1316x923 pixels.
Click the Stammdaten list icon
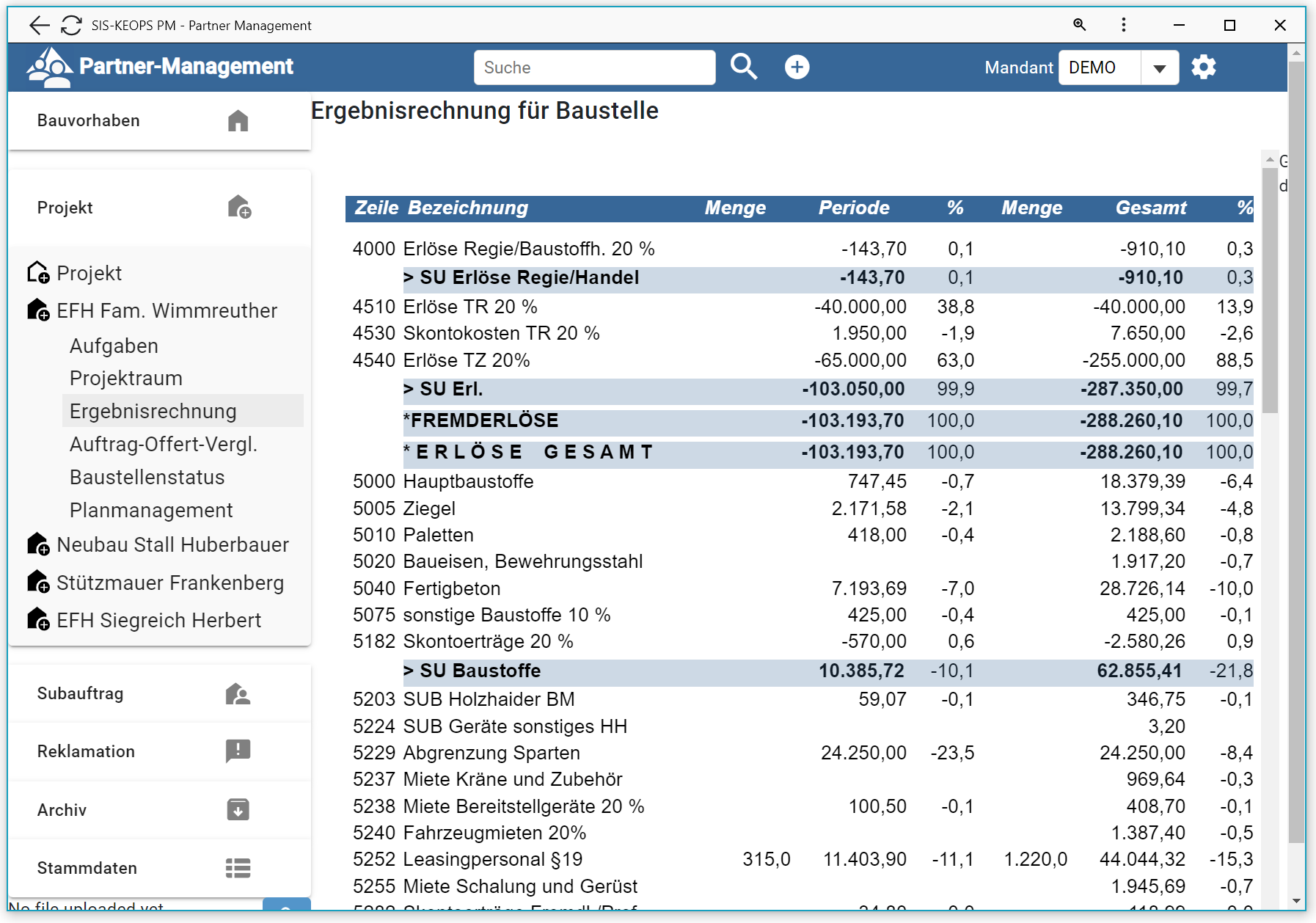pos(238,868)
